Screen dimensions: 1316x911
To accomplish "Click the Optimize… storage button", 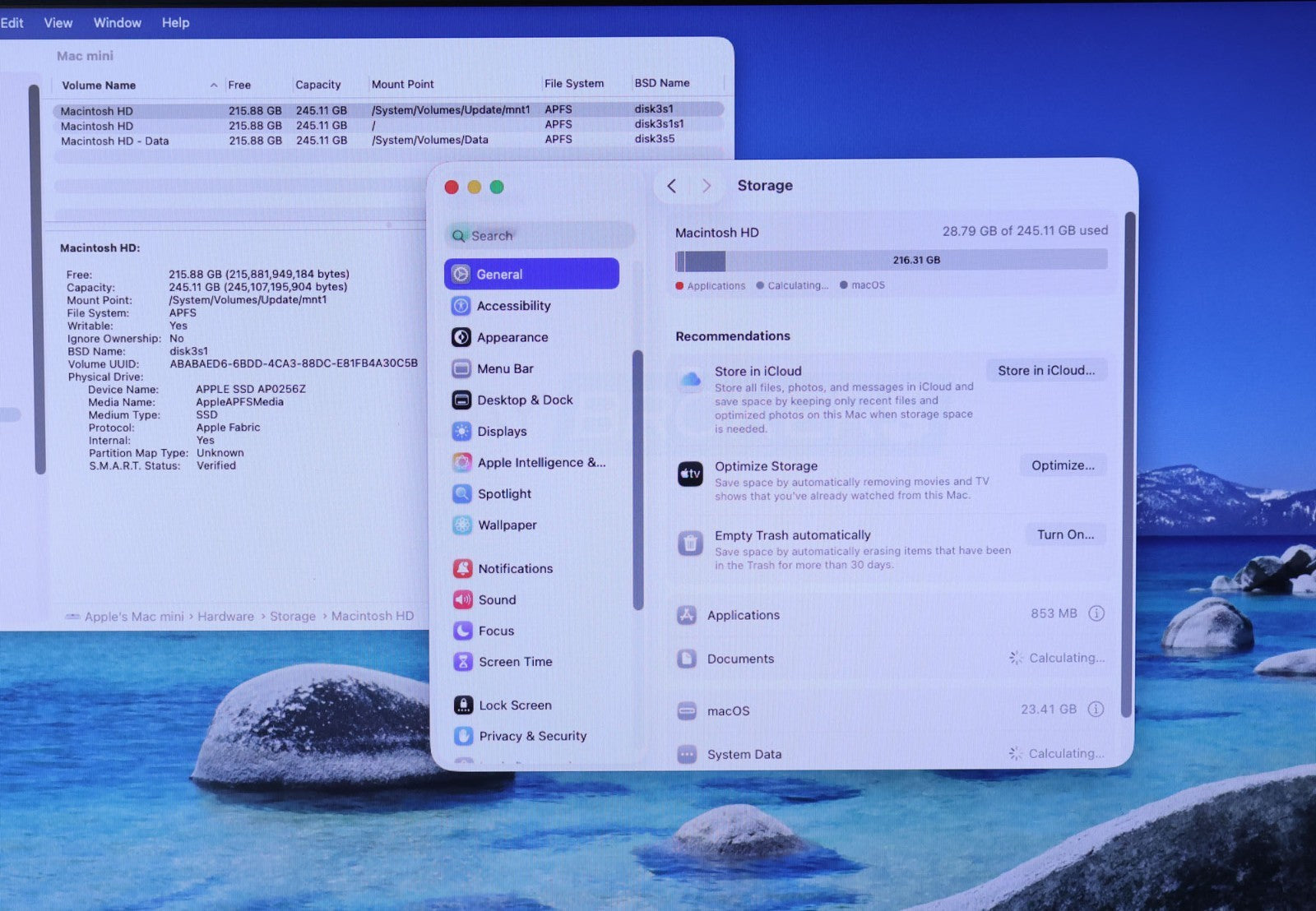I will click(1063, 465).
